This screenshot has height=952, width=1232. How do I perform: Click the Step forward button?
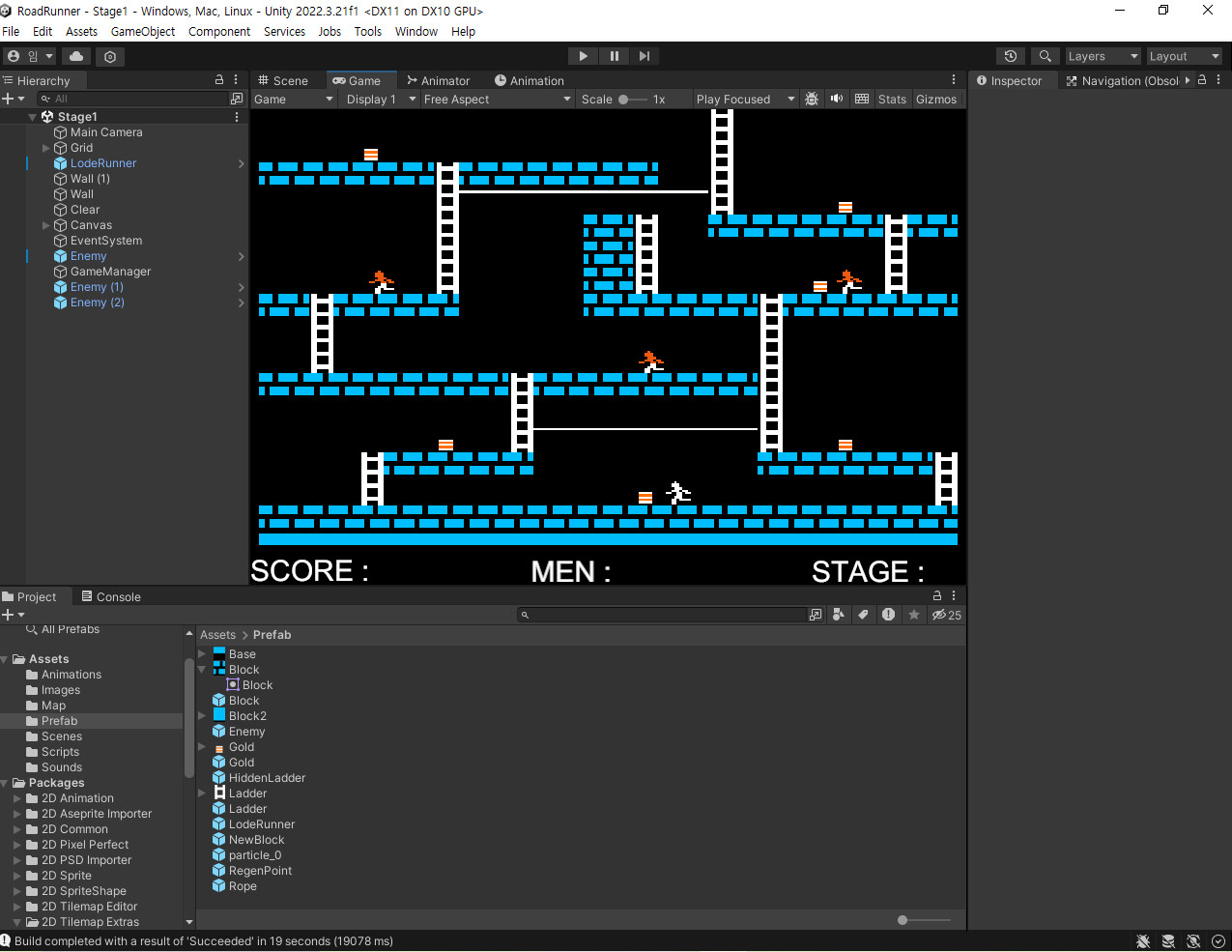coord(645,56)
